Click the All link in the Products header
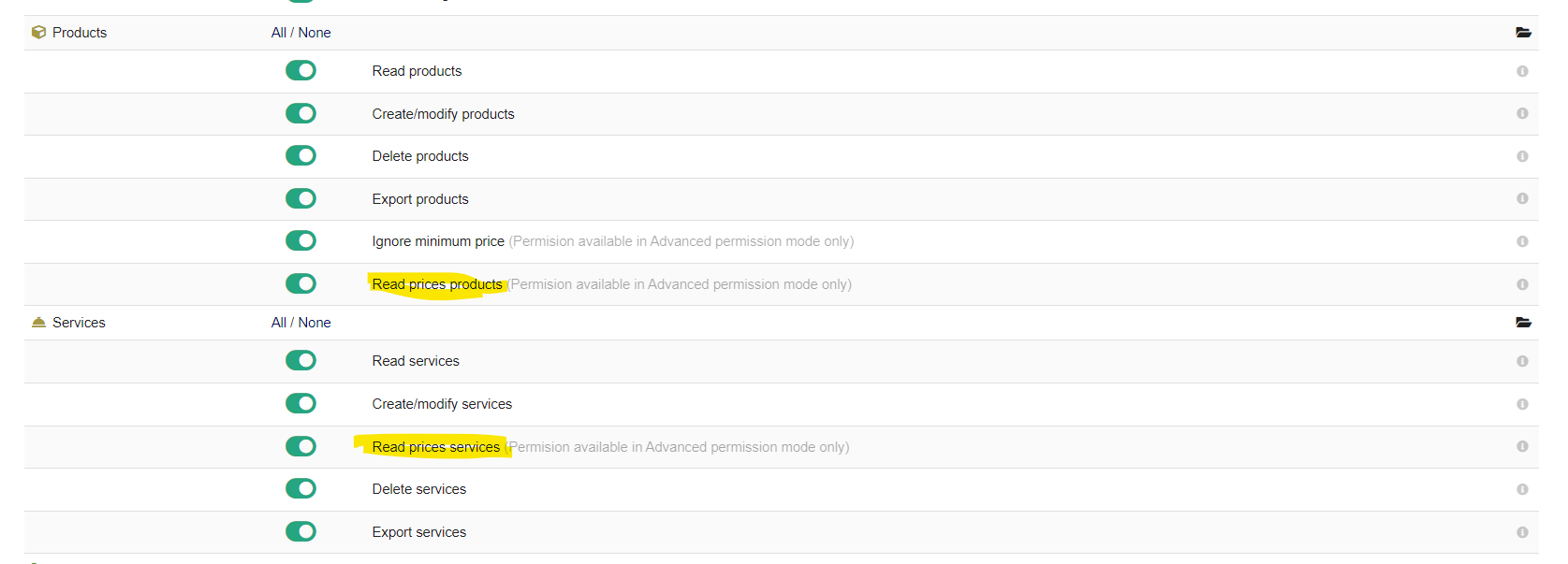Image resolution: width=1568 pixels, height=564 pixels. (x=276, y=32)
